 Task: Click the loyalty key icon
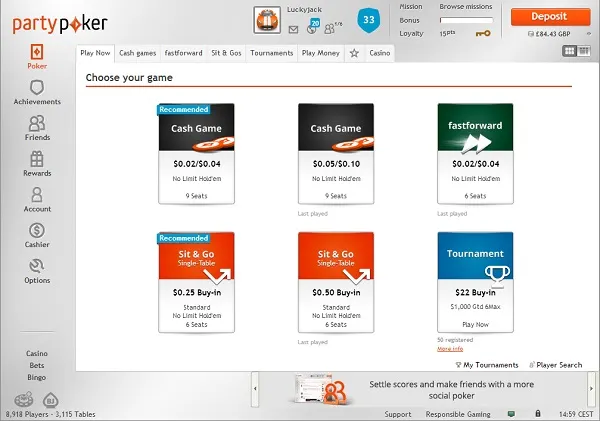[483, 33]
